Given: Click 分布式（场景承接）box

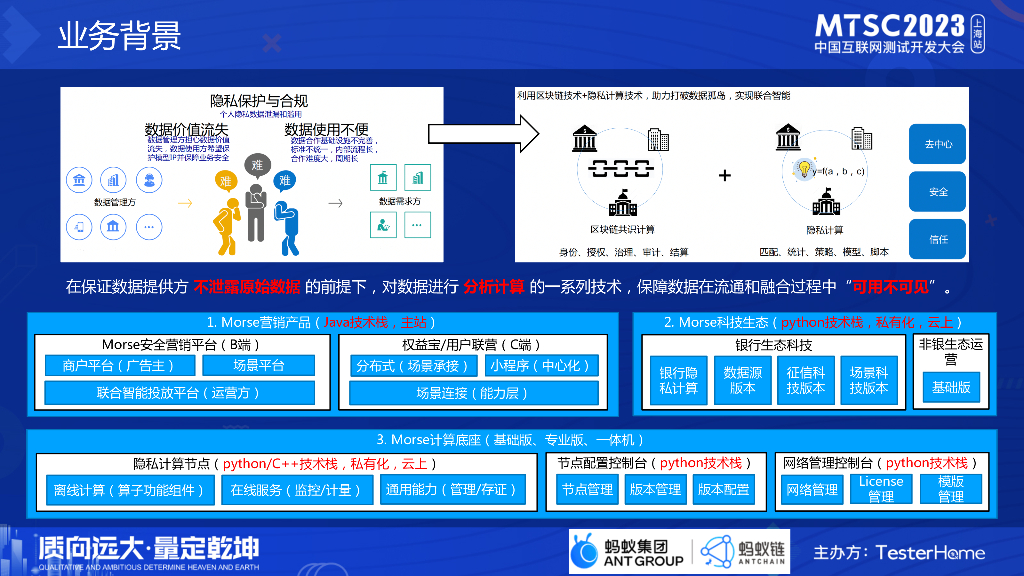Looking at the screenshot, I should pyautogui.click(x=413, y=366).
